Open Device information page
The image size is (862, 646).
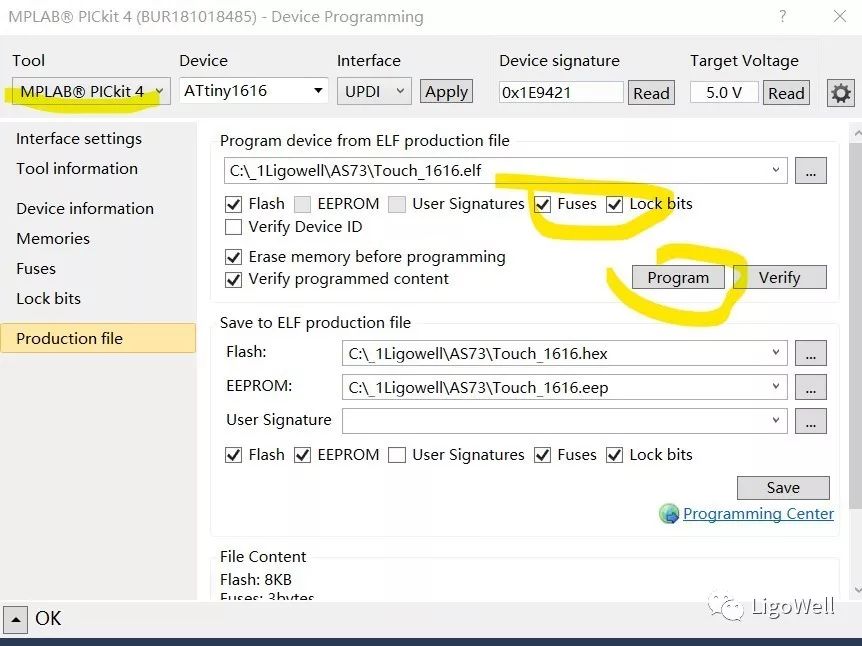[x=85, y=209]
